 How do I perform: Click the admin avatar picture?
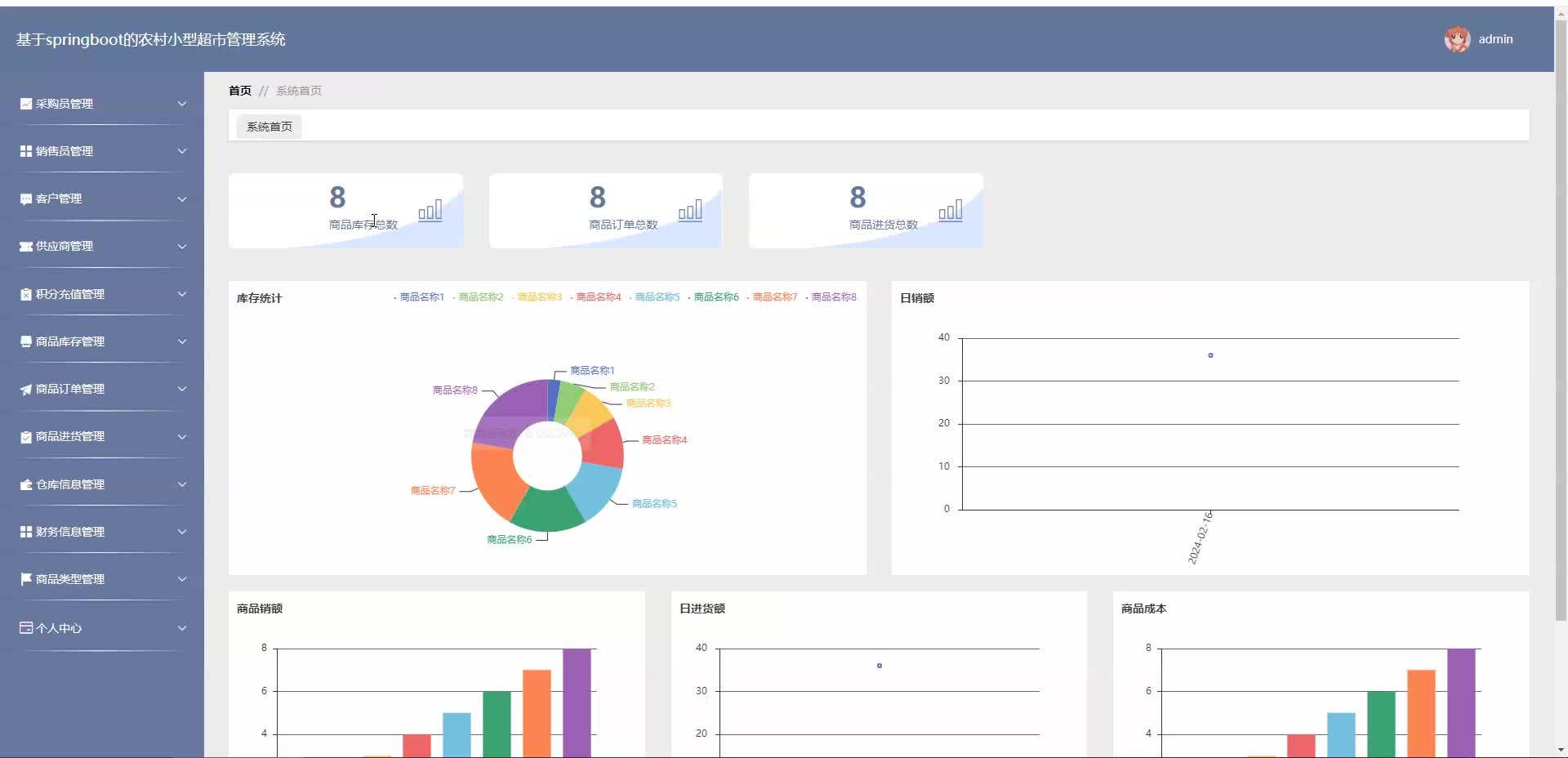(x=1457, y=39)
